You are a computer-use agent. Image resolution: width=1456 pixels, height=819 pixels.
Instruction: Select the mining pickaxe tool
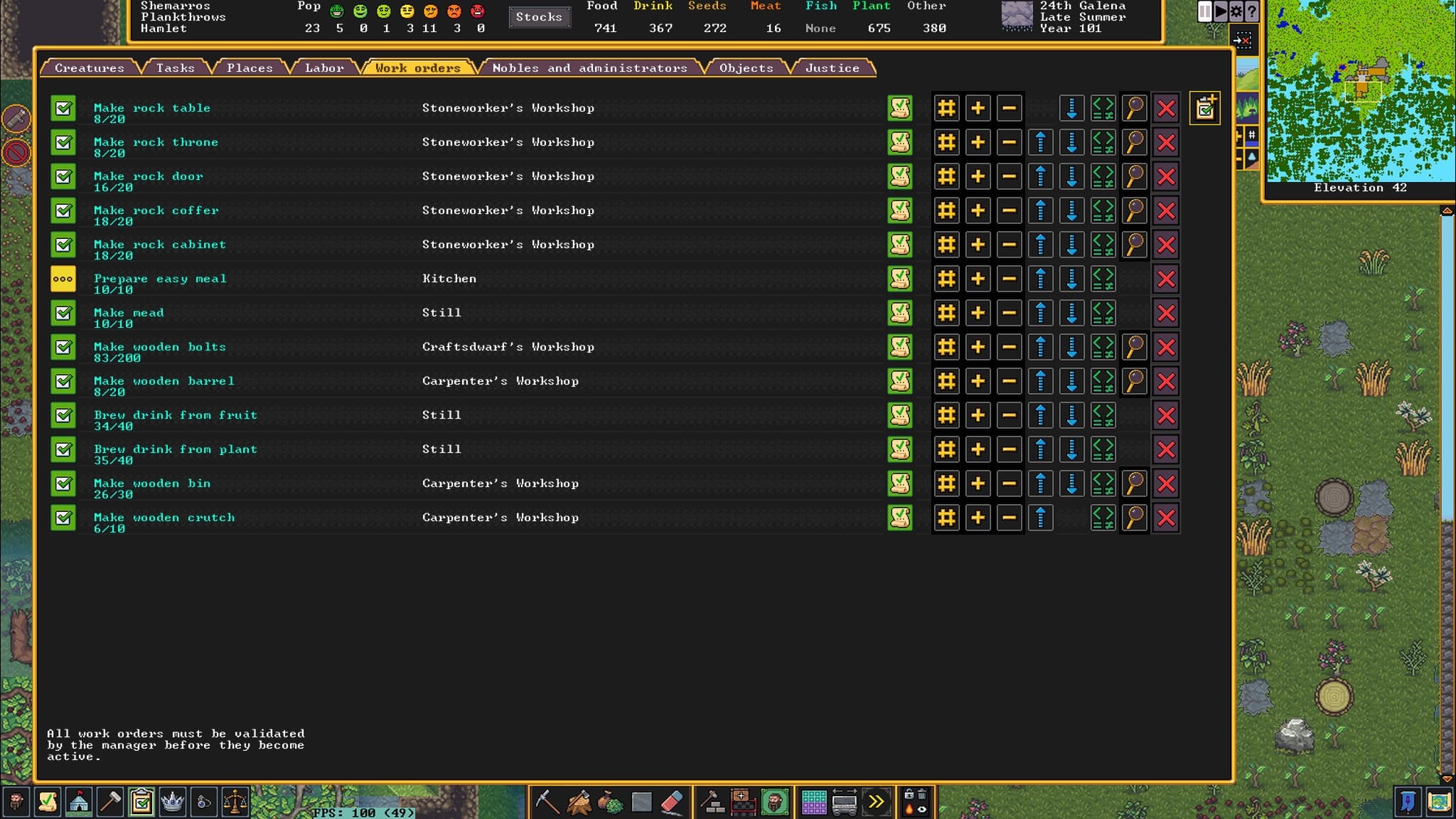tap(547, 803)
